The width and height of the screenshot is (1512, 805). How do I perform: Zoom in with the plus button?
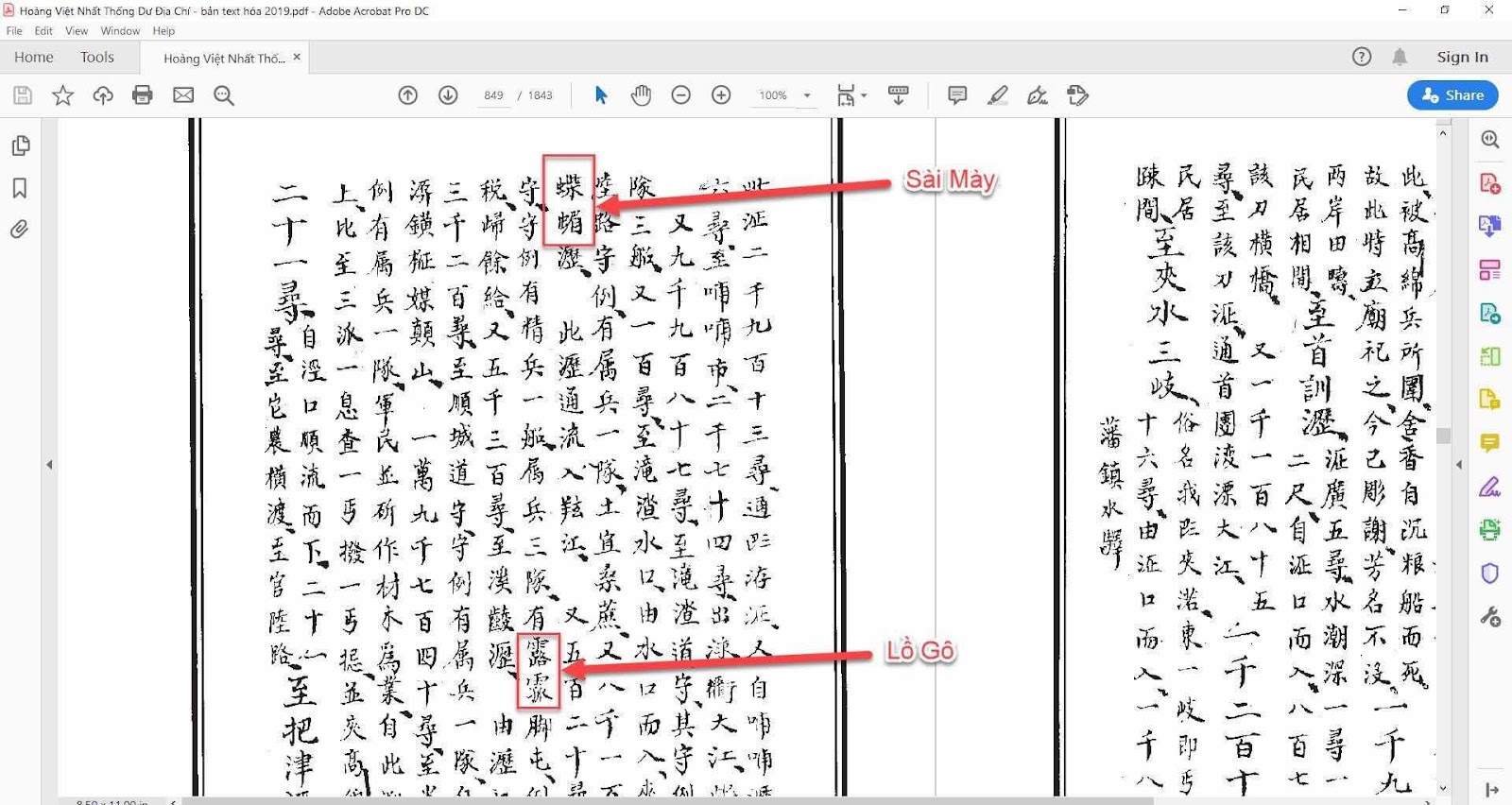pos(721,95)
